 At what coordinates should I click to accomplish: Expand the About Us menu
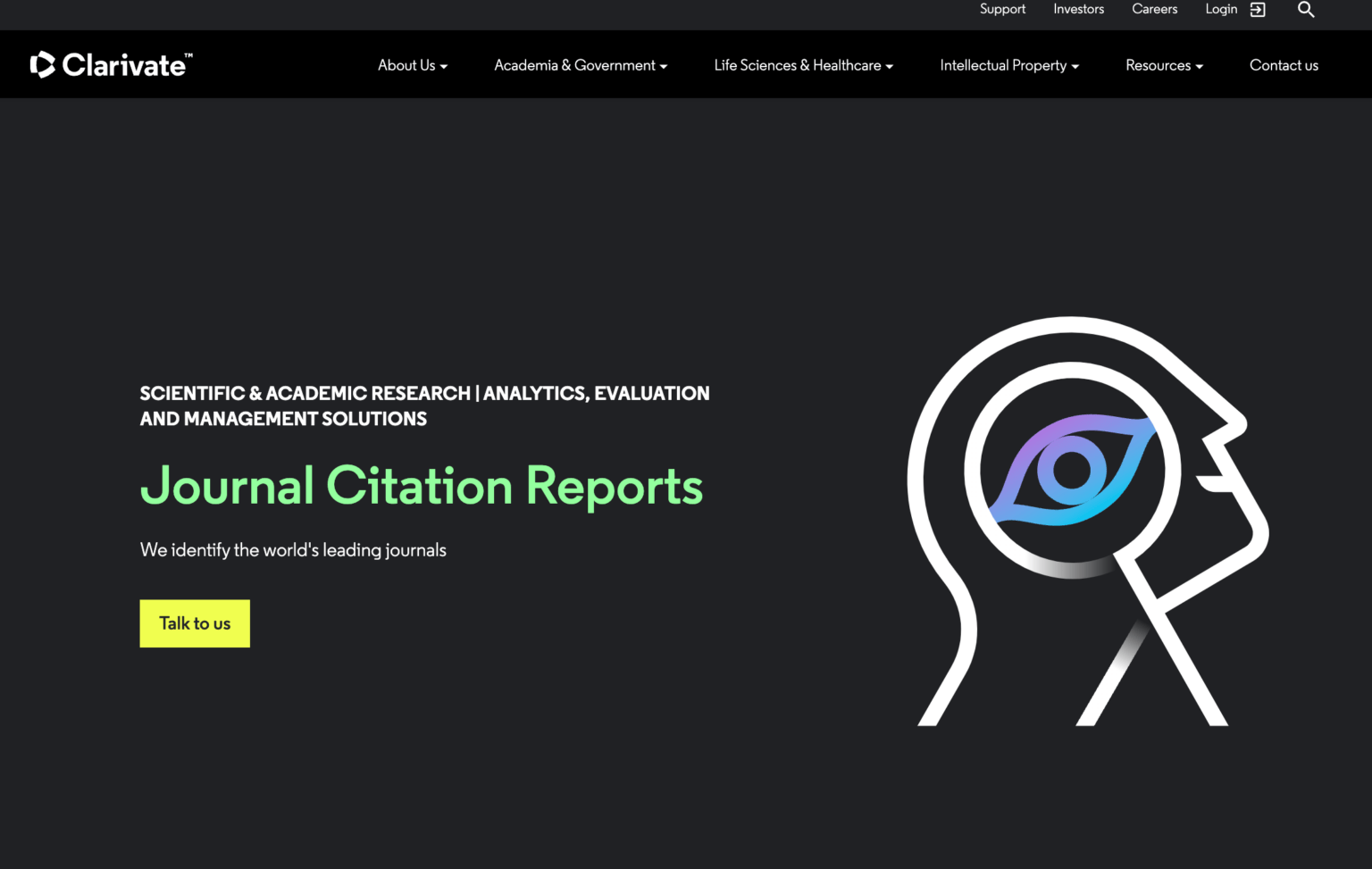pos(413,65)
